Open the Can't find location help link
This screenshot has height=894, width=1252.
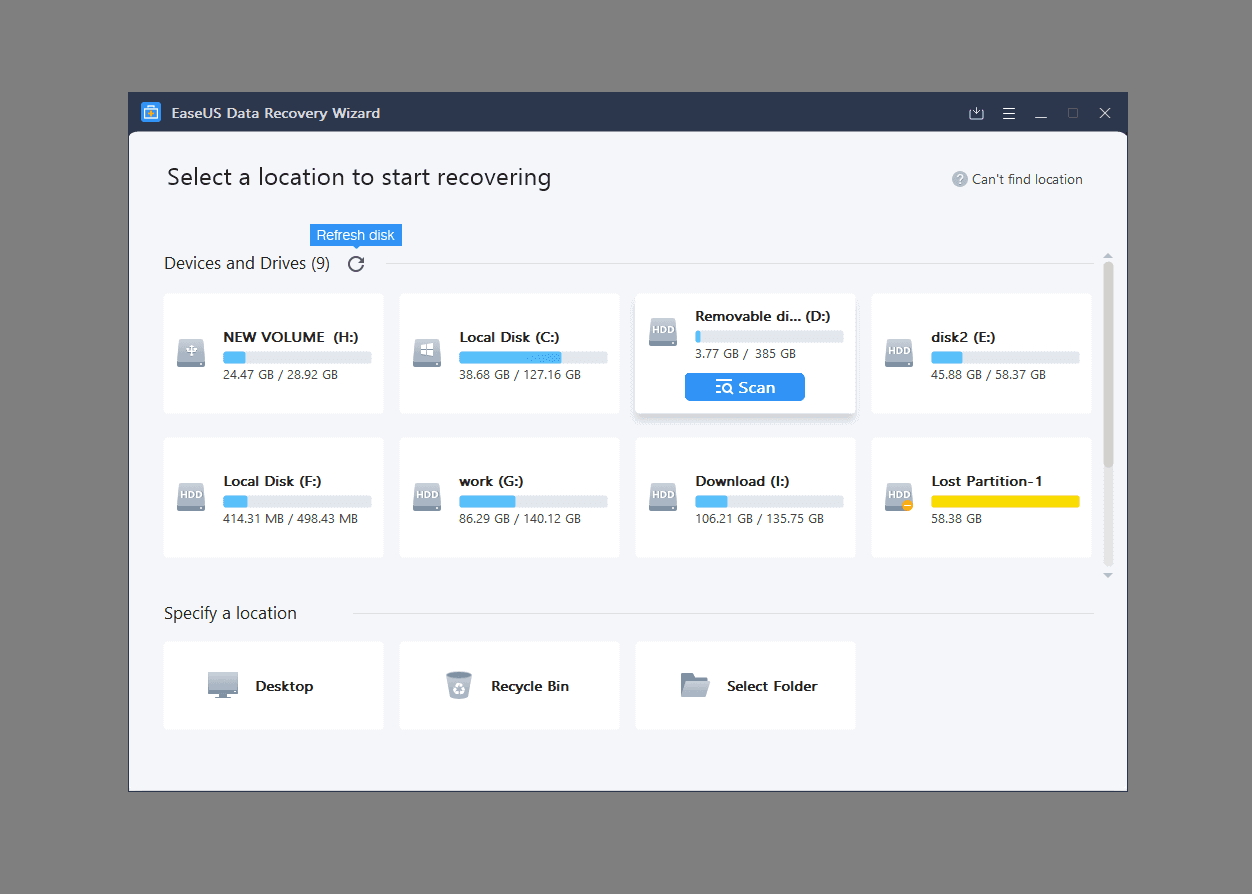click(x=1026, y=179)
